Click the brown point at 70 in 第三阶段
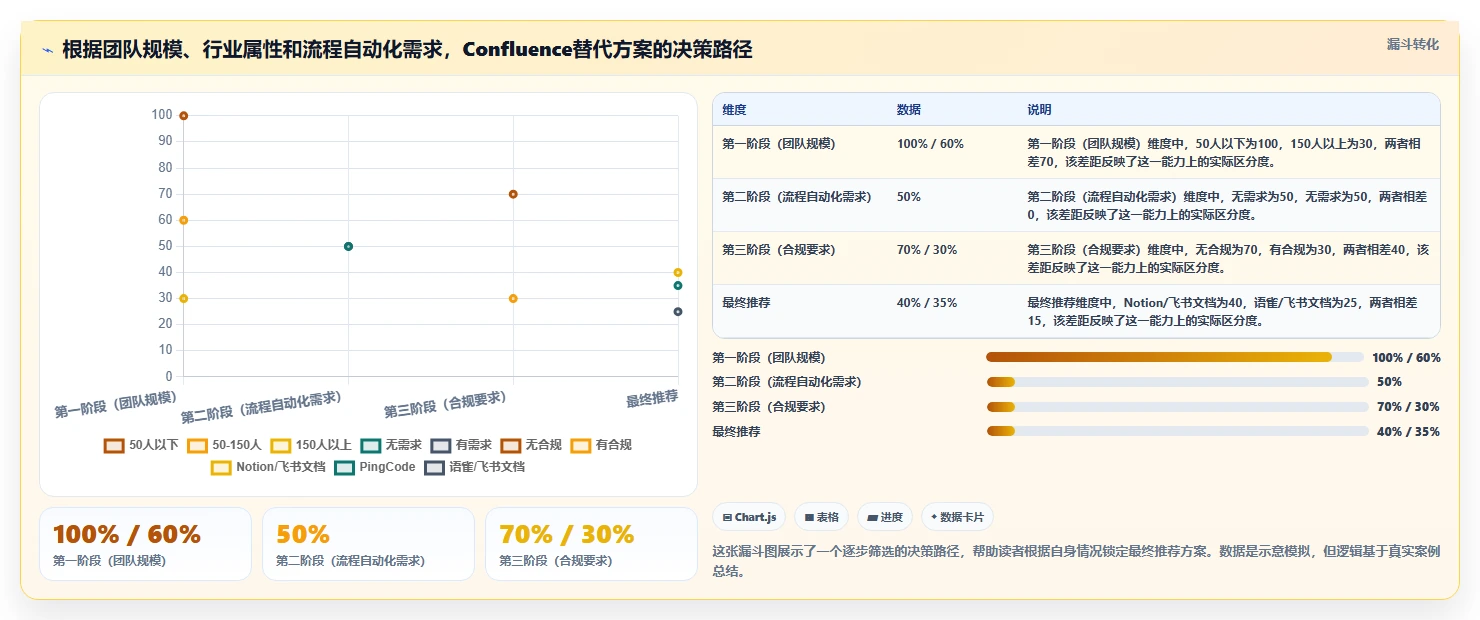1480x620 pixels. pyautogui.click(x=513, y=194)
